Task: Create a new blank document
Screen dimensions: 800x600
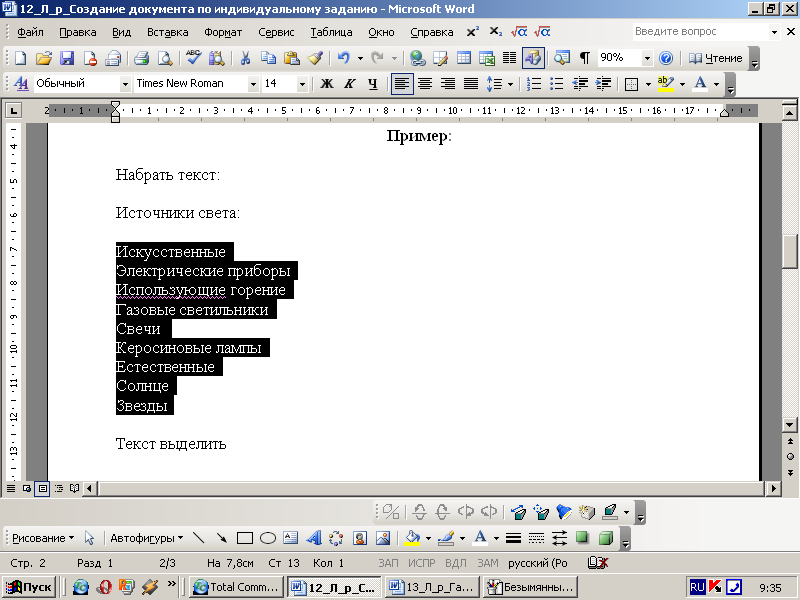Action: click(x=20, y=58)
